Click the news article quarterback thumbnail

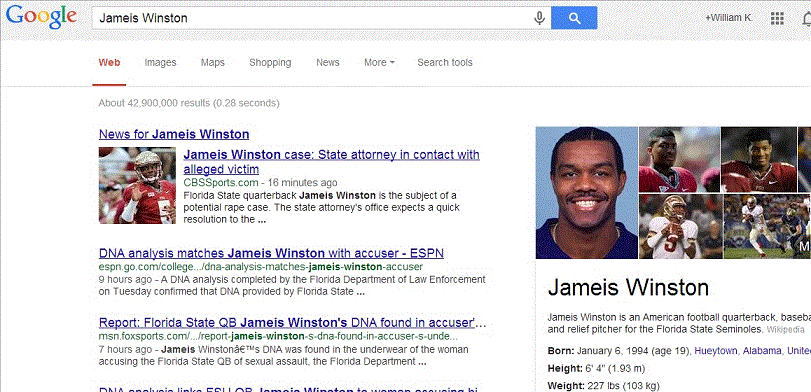[137, 185]
